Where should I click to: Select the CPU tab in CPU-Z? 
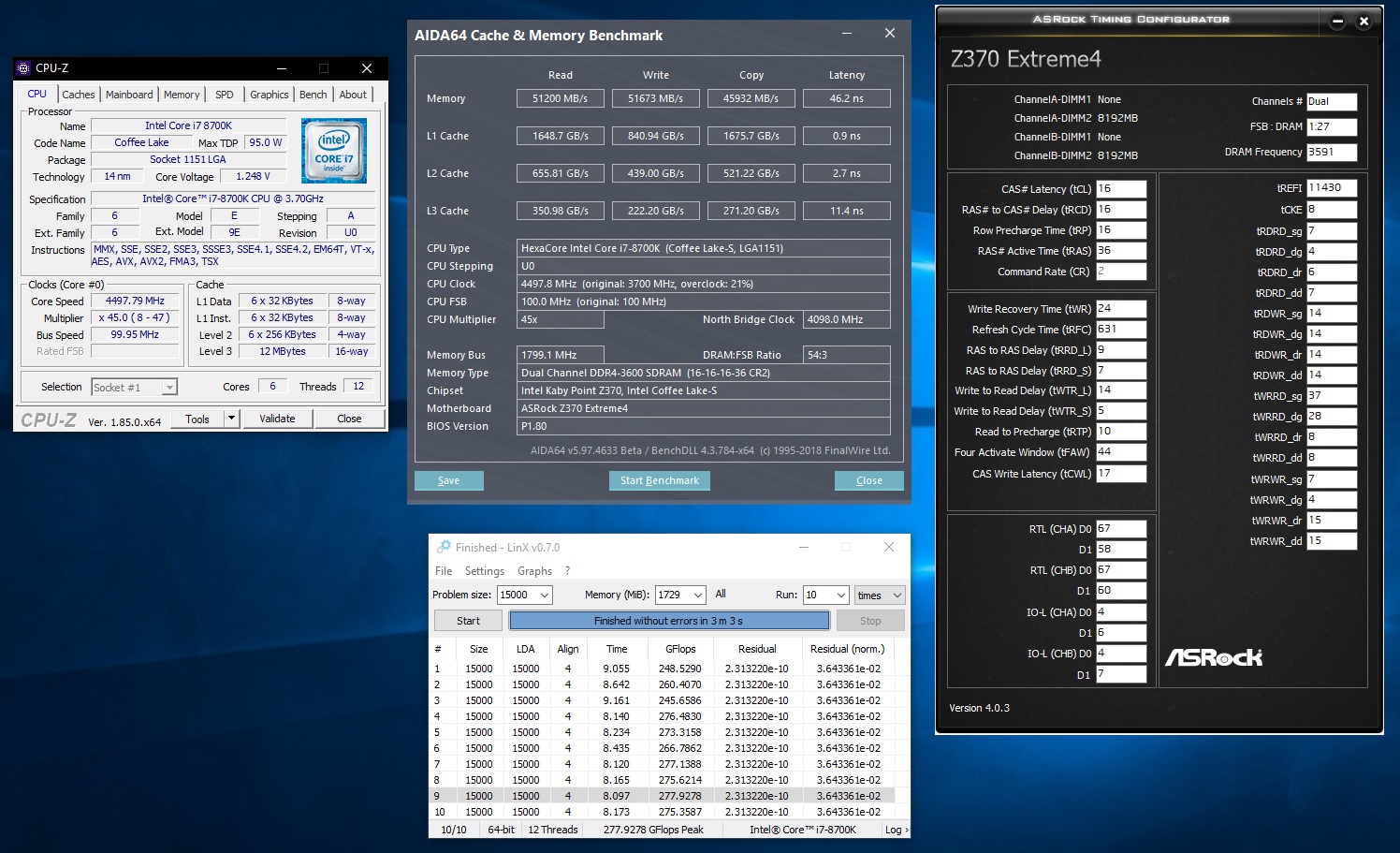click(x=37, y=94)
